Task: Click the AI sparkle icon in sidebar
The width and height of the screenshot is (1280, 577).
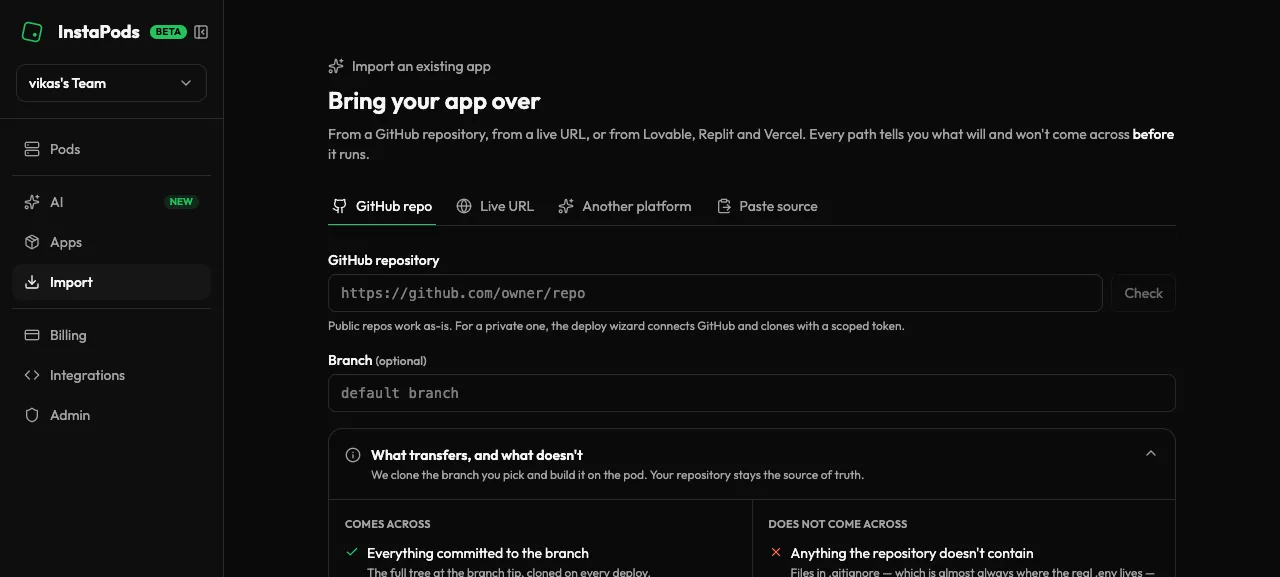Action: (x=32, y=202)
